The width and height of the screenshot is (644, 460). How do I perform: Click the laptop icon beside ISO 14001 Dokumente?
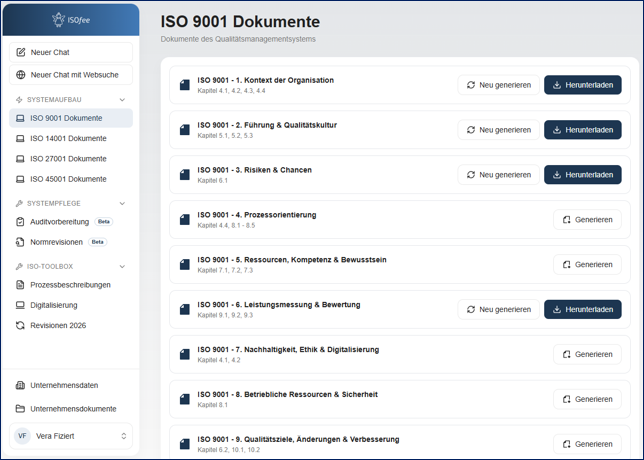20,138
